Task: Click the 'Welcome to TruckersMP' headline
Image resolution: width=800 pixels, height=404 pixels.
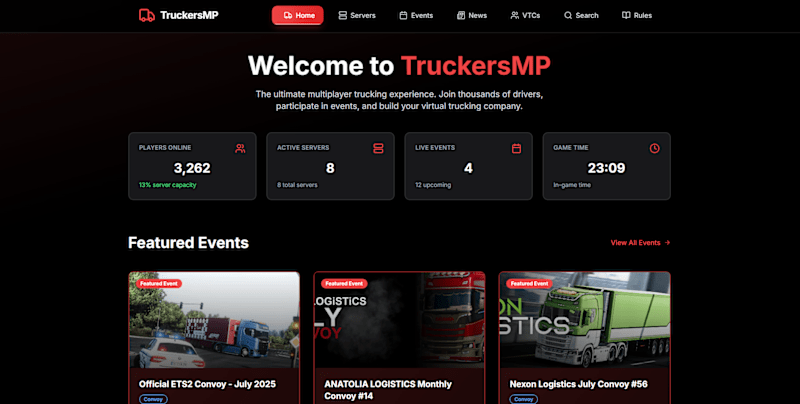Action: point(399,65)
